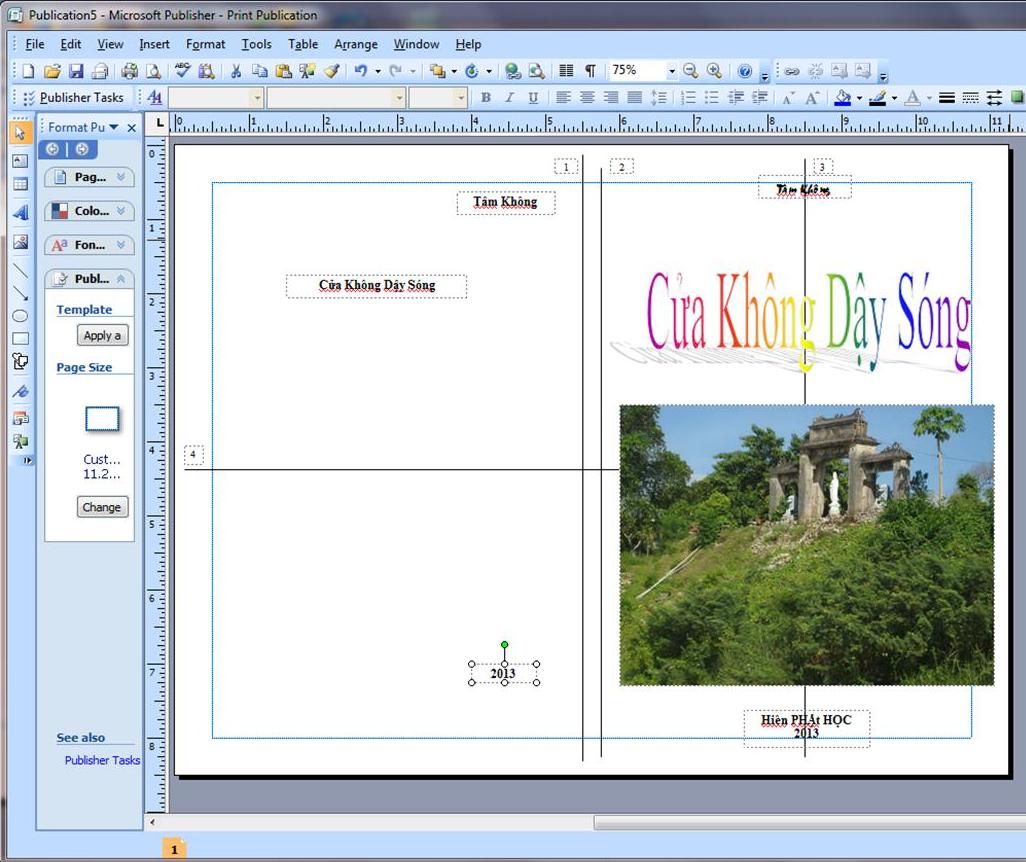1026x862 pixels.
Task: Click the Apply a Template button
Action: [103, 335]
